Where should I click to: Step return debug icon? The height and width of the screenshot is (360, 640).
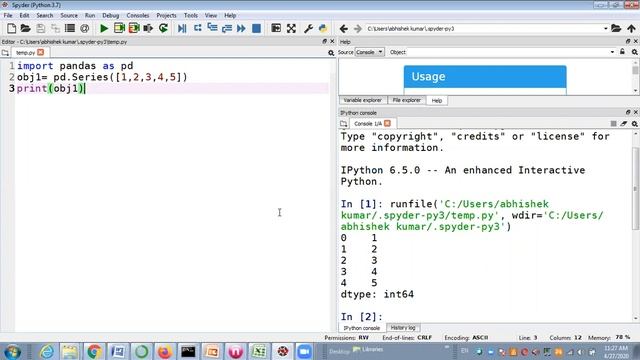(x=227, y=28)
